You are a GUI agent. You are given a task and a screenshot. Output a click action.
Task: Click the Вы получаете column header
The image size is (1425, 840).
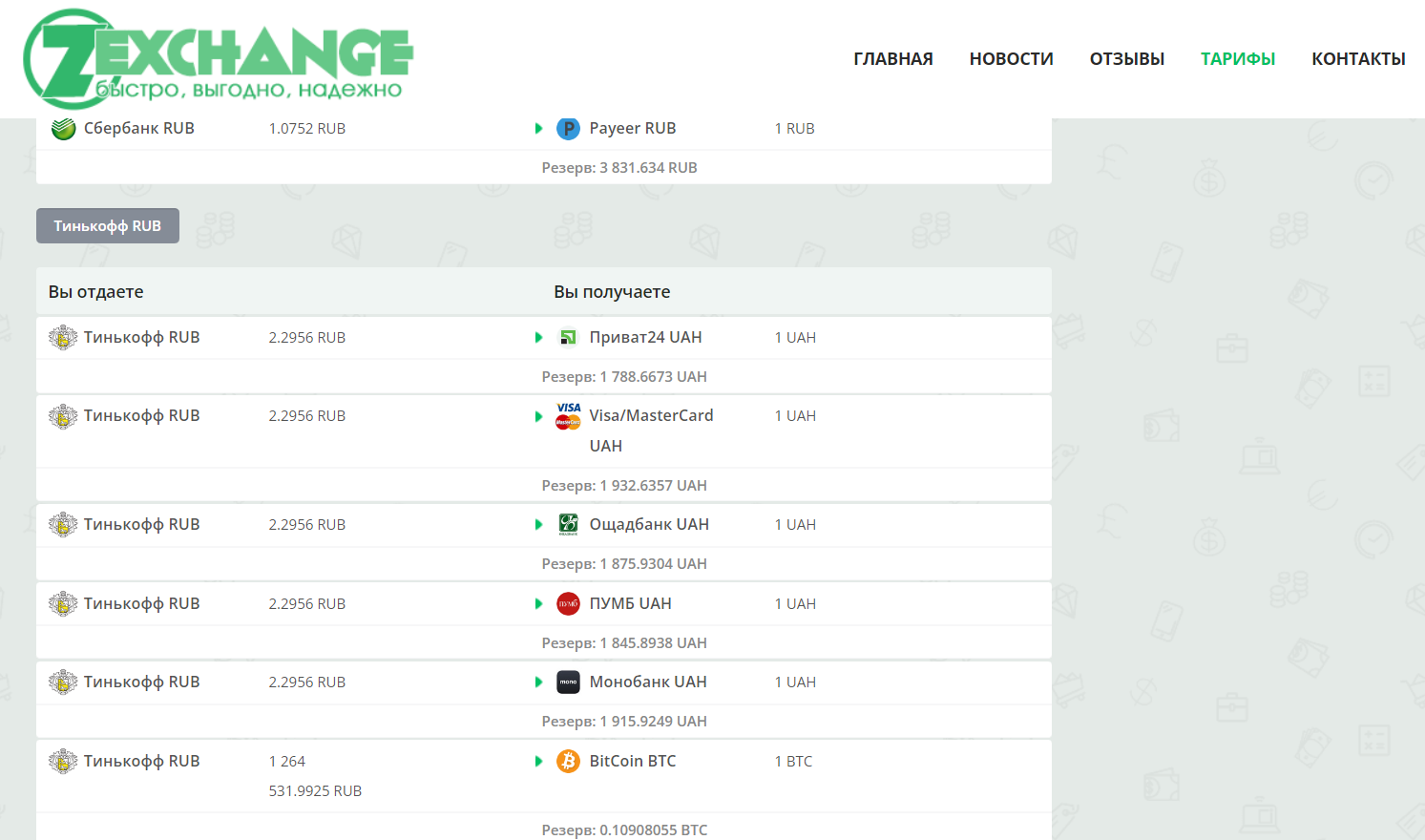(x=612, y=292)
